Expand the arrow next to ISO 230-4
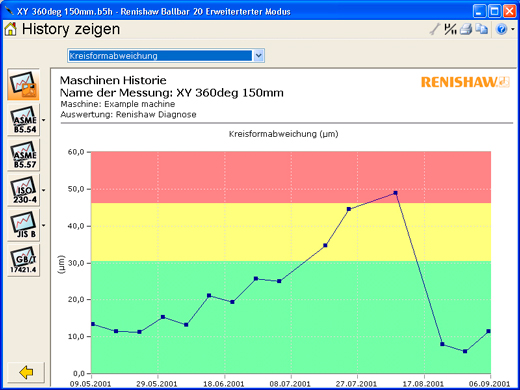The image size is (520, 390). (44, 190)
